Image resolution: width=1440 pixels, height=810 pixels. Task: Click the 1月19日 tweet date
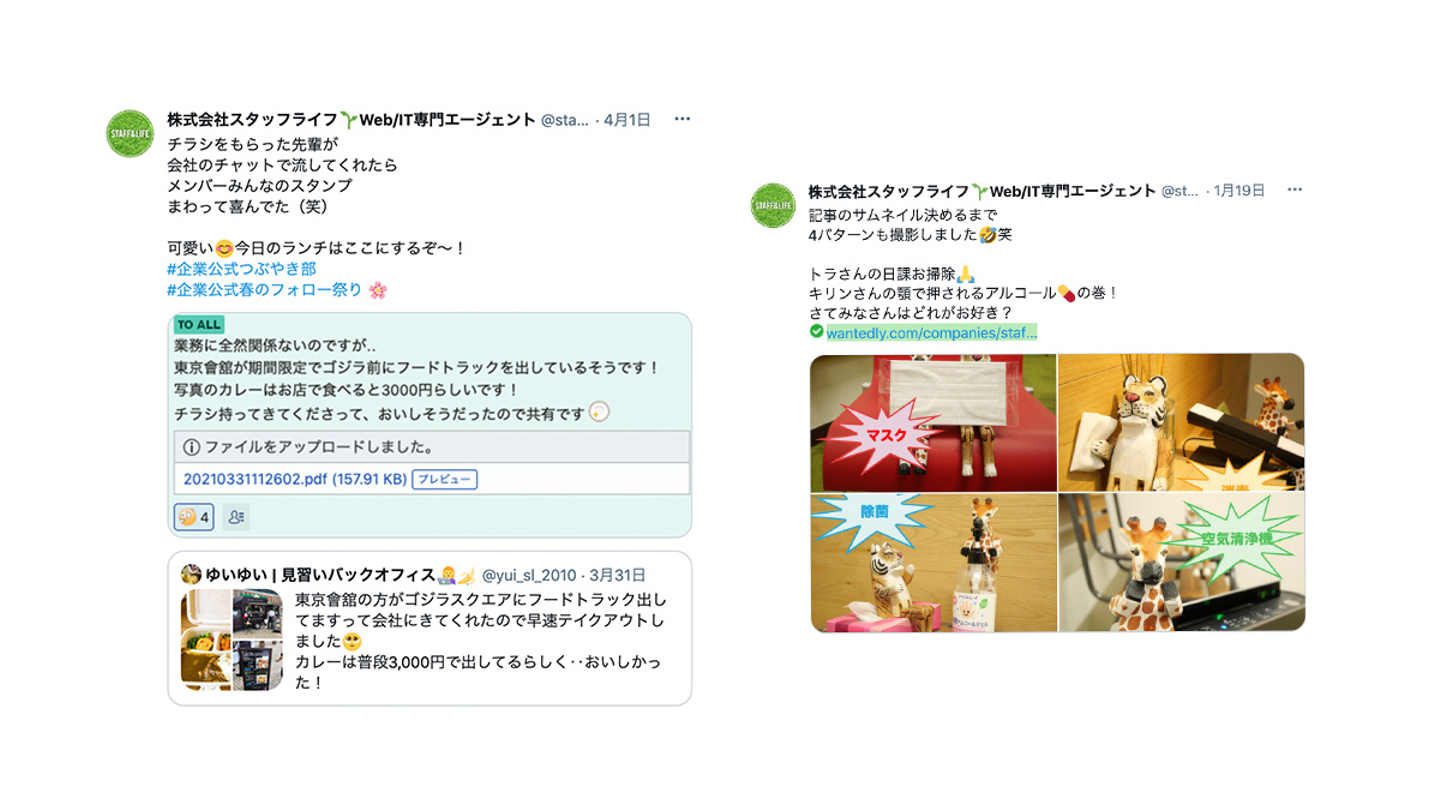1240,190
